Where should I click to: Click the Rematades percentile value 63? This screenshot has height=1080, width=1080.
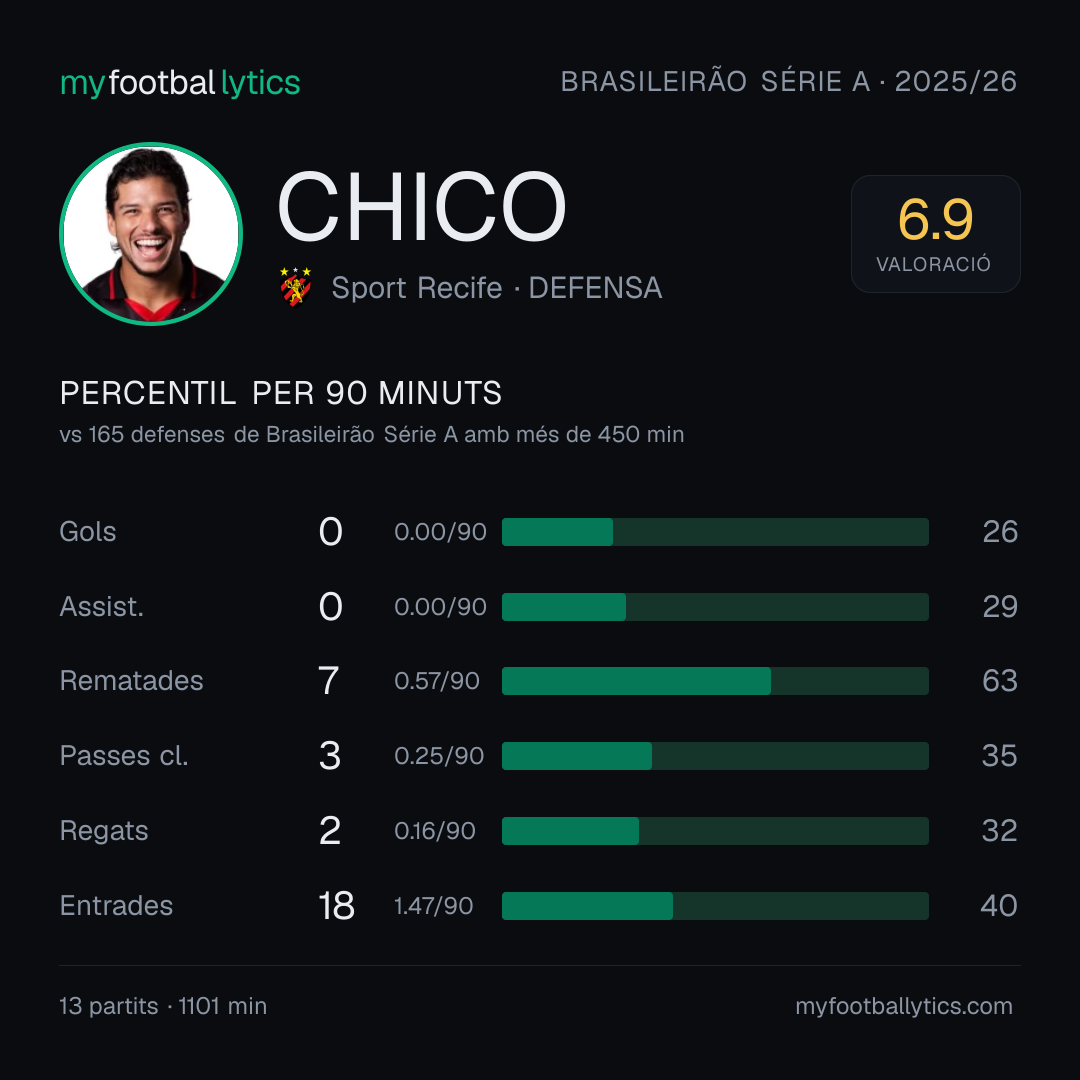[x=999, y=681]
